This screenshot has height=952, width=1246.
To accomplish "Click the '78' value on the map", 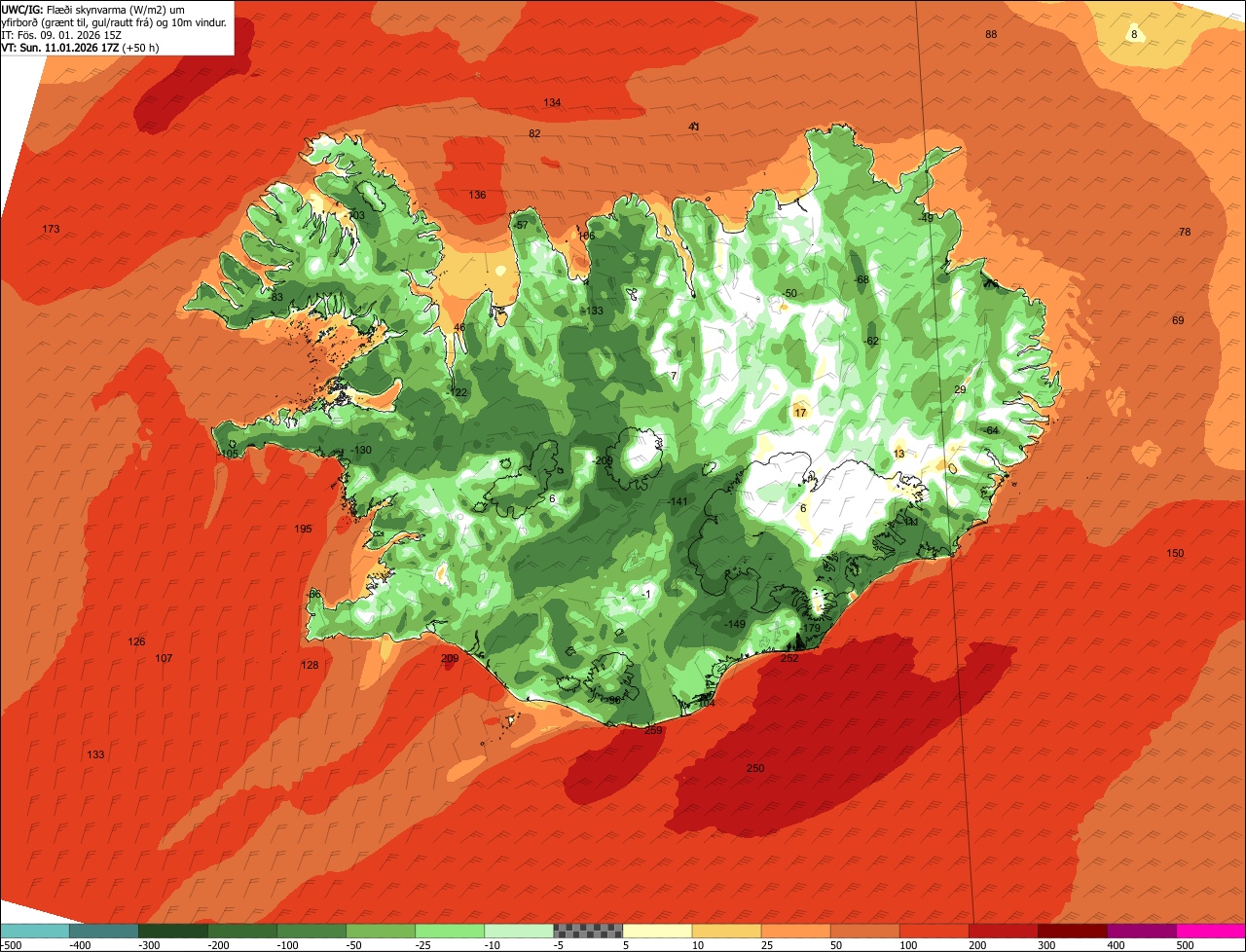I will pos(1185,232).
